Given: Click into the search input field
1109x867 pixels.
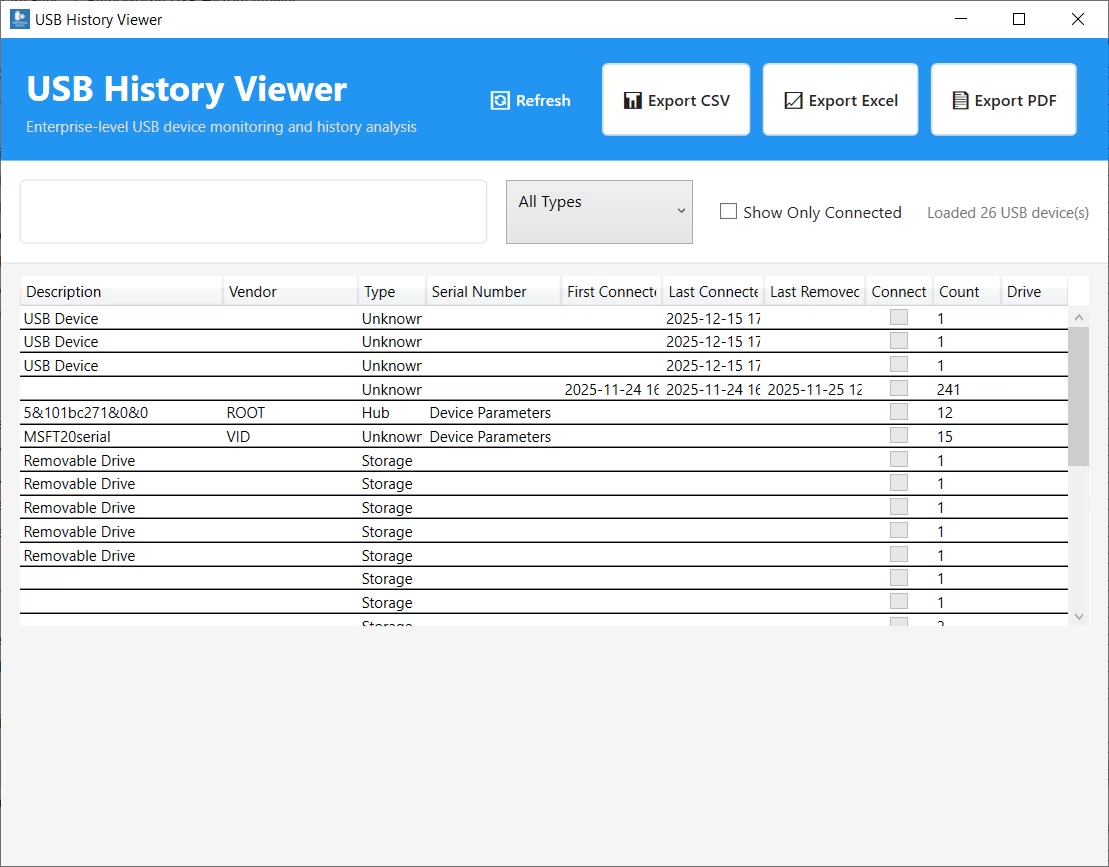Looking at the screenshot, I should pyautogui.click(x=253, y=211).
